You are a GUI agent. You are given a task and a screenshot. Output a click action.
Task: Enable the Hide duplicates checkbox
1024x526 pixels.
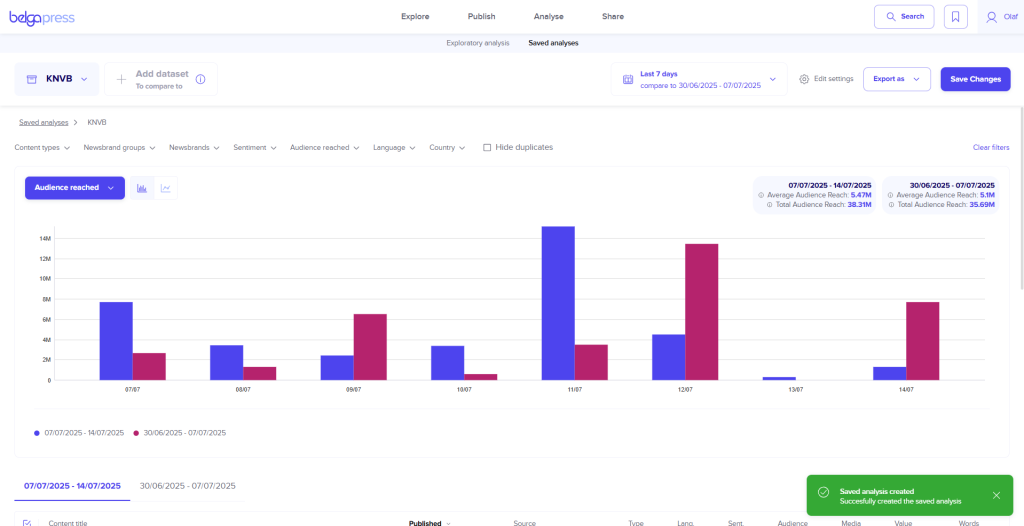coord(487,147)
